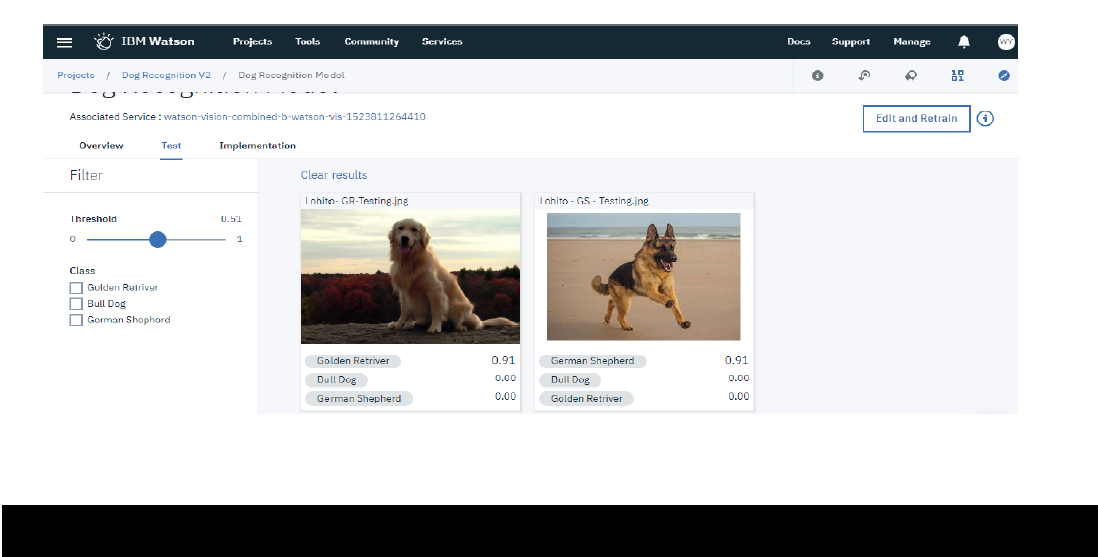Click the filled info icon in the project toolbar
Screen dimensions: 1098x557
pos(817,75)
